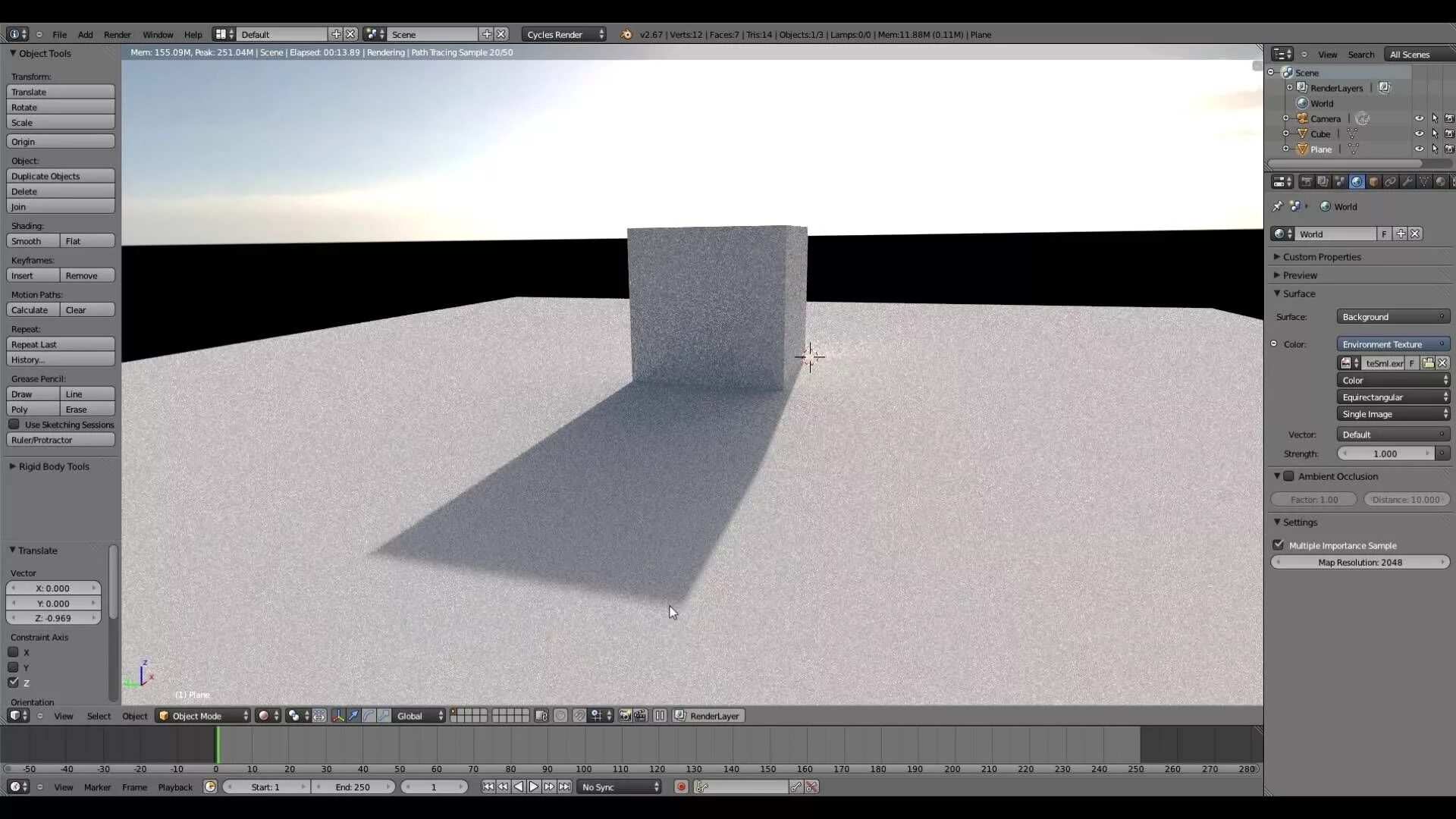This screenshot has height=819, width=1456.
Task: Click the Duplicate Objects button
Action: pyautogui.click(x=60, y=176)
